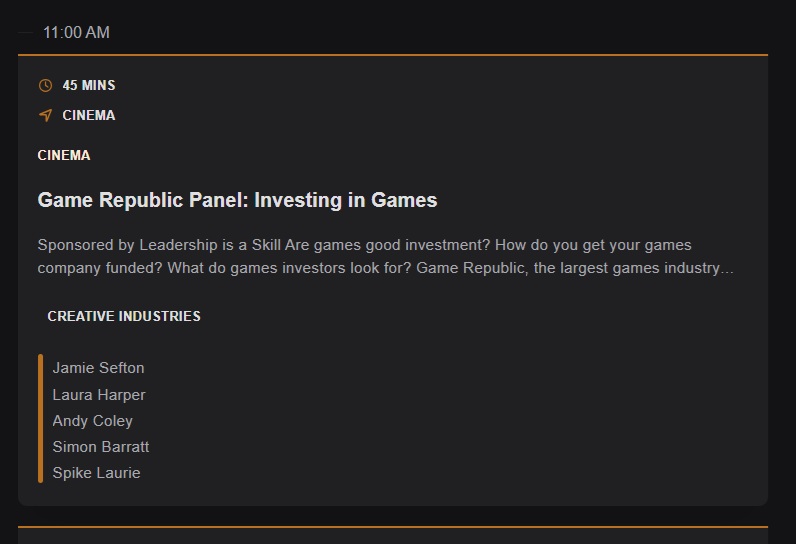
Task: Select the 11:00 AM time slot label
Action: pyautogui.click(x=76, y=33)
